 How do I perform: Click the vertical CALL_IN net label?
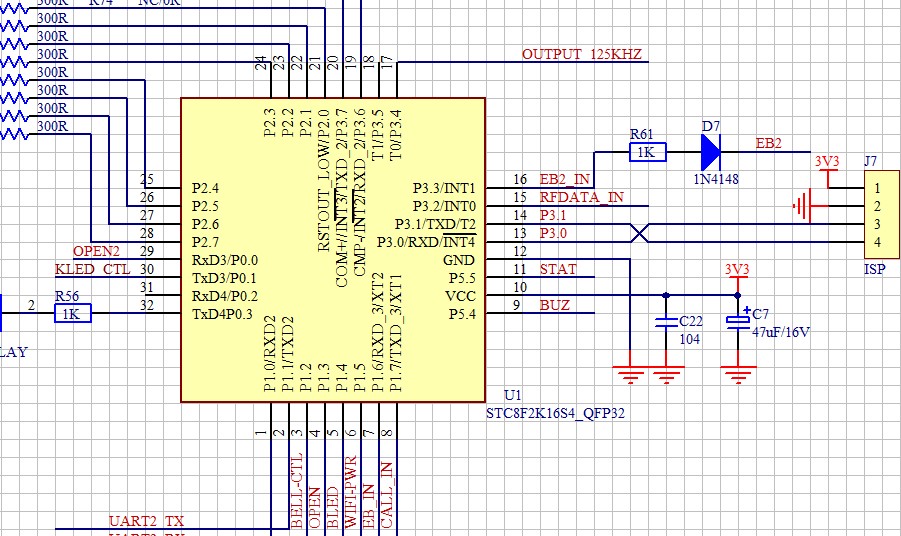(387, 495)
